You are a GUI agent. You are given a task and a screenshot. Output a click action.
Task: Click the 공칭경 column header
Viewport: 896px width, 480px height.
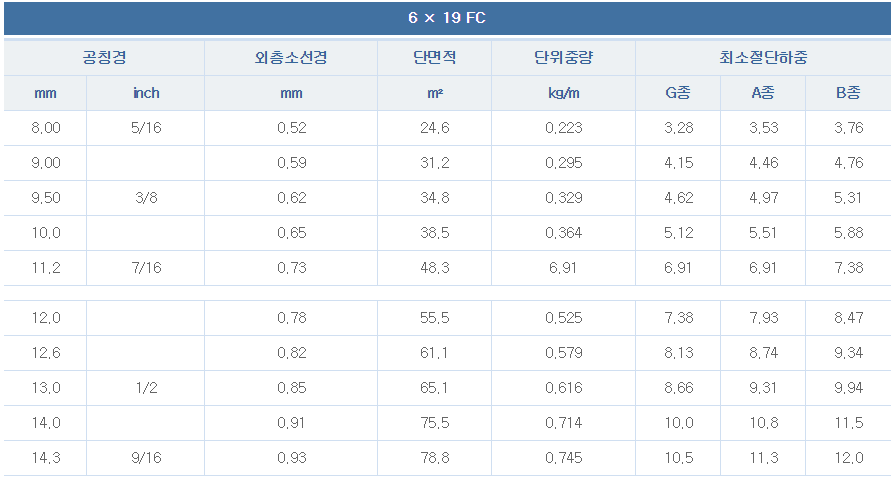point(104,58)
